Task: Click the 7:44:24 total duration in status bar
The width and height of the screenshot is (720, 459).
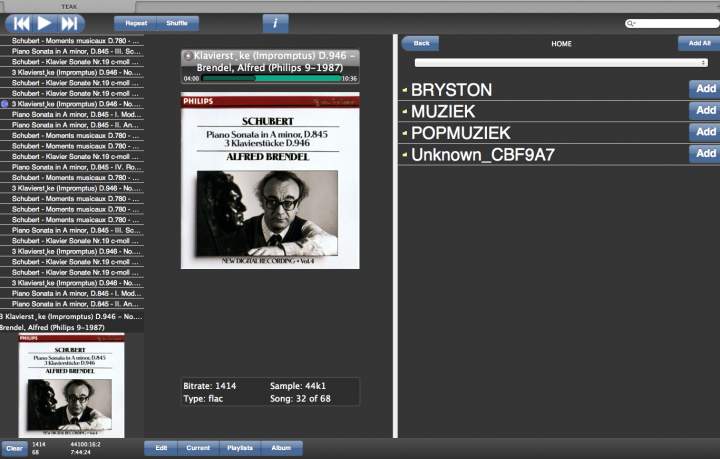Action: click(x=80, y=453)
